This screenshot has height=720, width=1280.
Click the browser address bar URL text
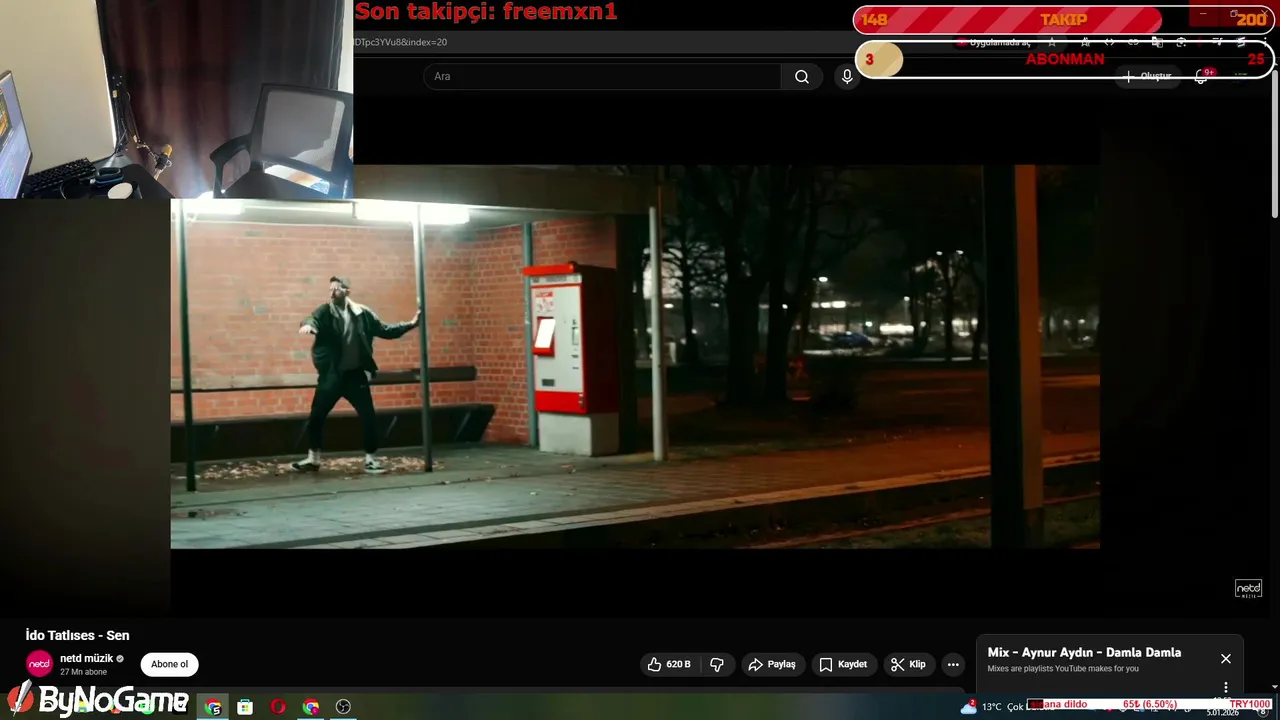[400, 42]
